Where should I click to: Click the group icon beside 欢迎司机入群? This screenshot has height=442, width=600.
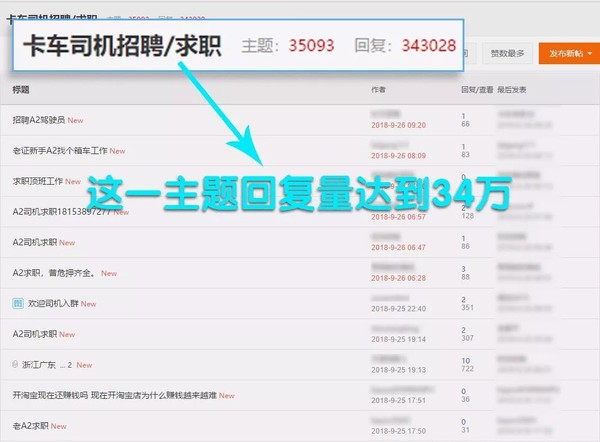click(x=18, y=303)
